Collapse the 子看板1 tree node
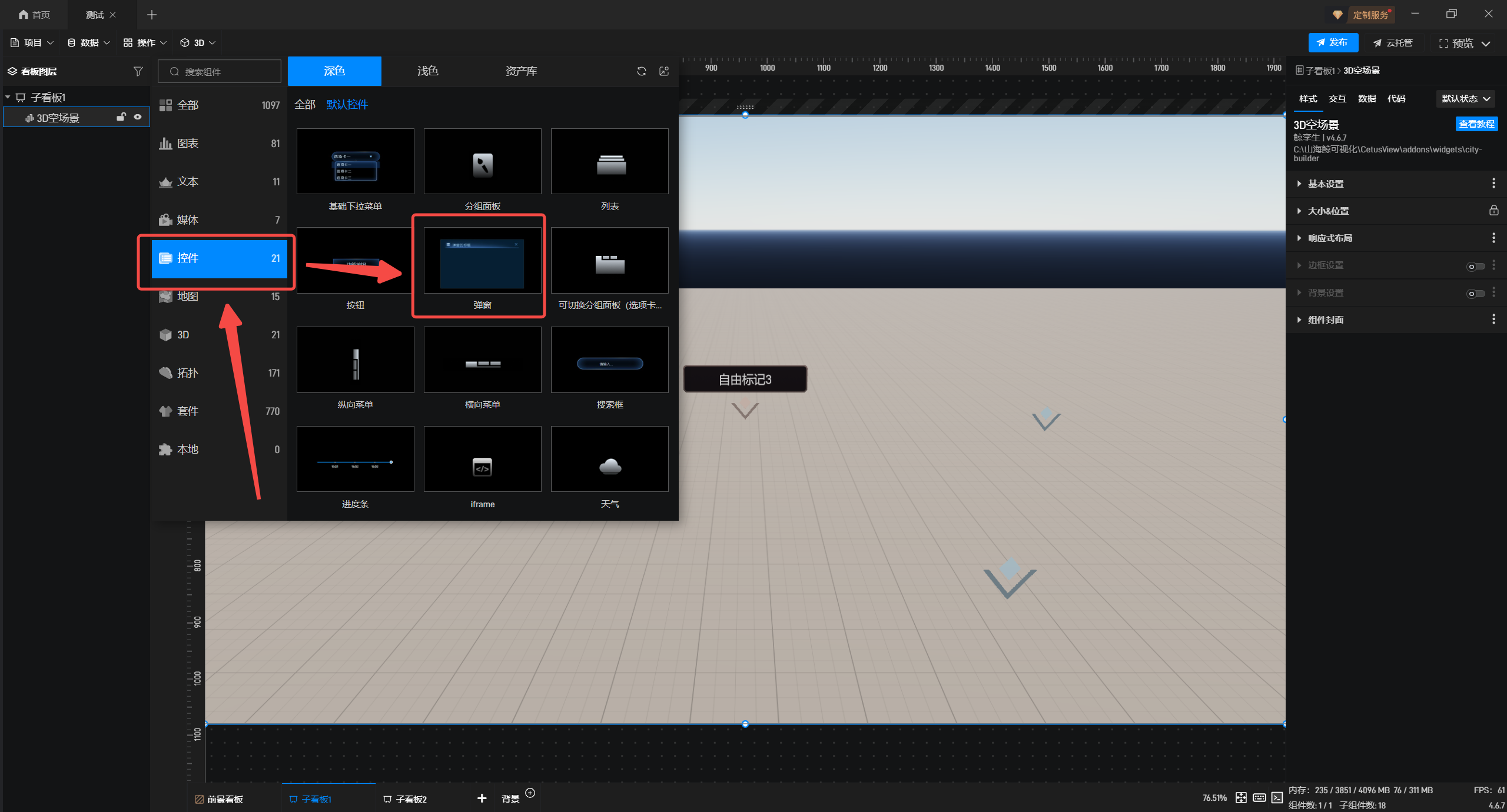 (8, 97)
